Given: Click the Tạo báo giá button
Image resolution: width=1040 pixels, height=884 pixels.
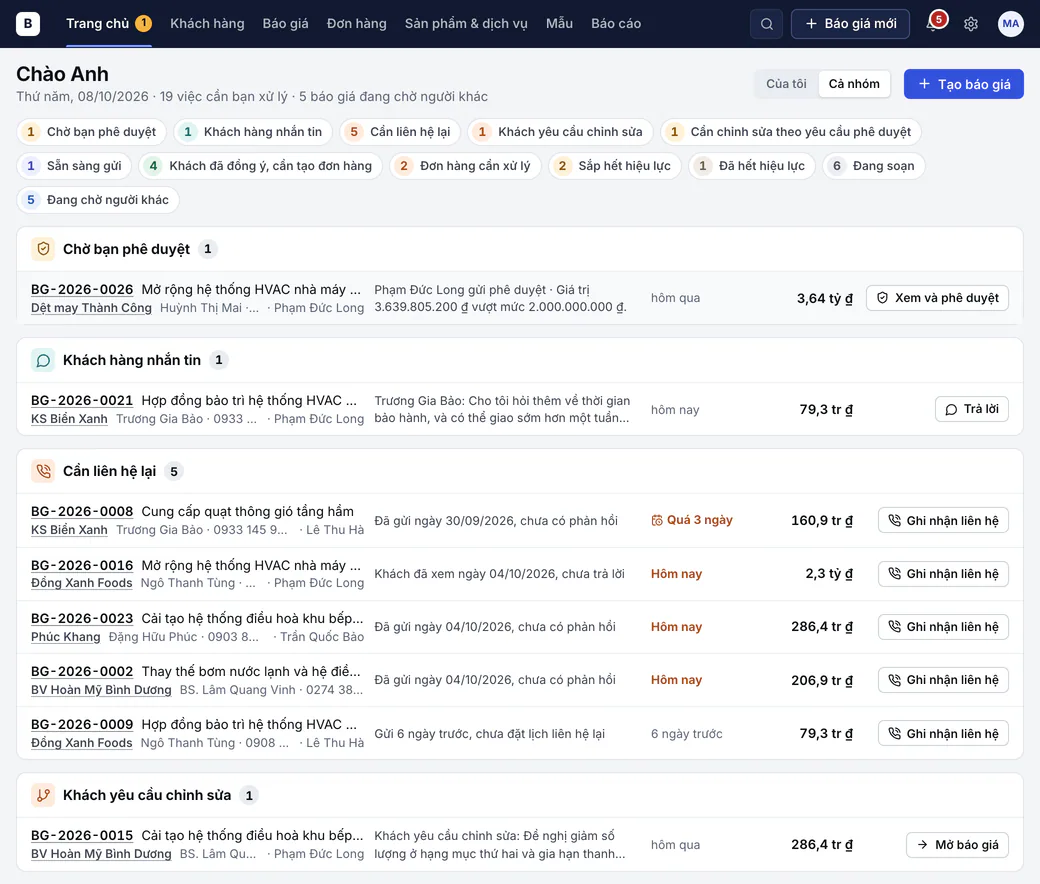Looking at the screenshot, I should pos(963,84).
